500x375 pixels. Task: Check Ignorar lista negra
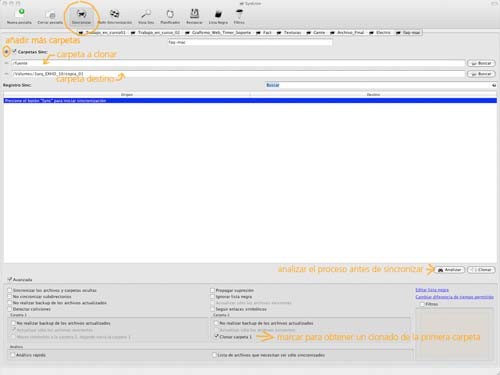(212, 297)
